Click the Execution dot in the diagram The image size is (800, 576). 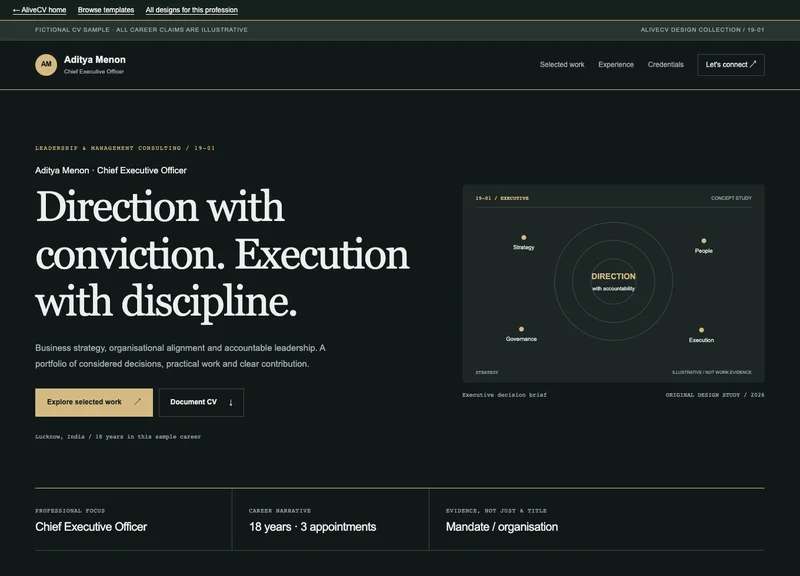point(701,330)
